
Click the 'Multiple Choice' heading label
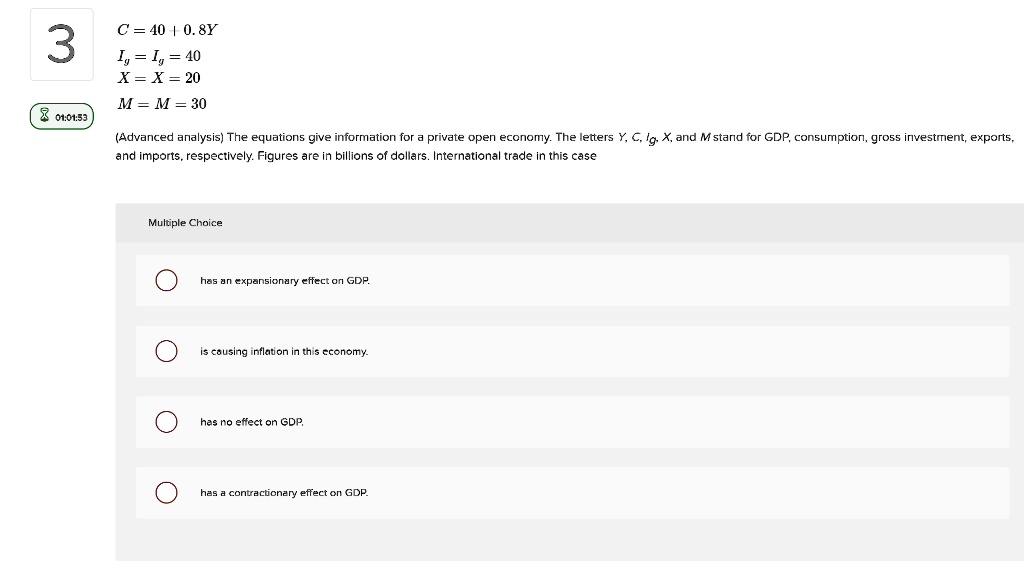(185, 222)
